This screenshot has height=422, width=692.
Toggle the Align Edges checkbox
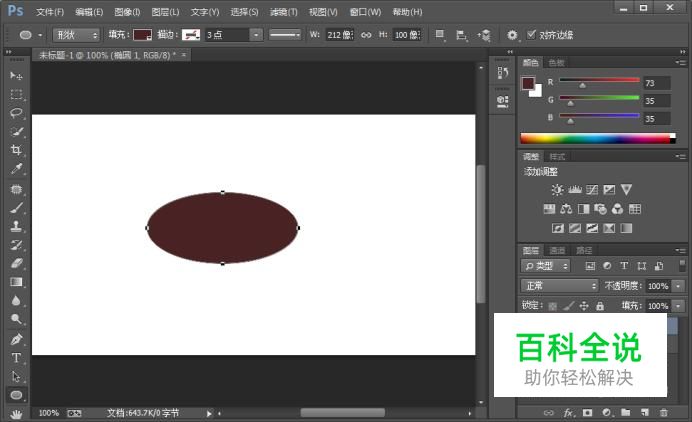[x=531, y=34]
